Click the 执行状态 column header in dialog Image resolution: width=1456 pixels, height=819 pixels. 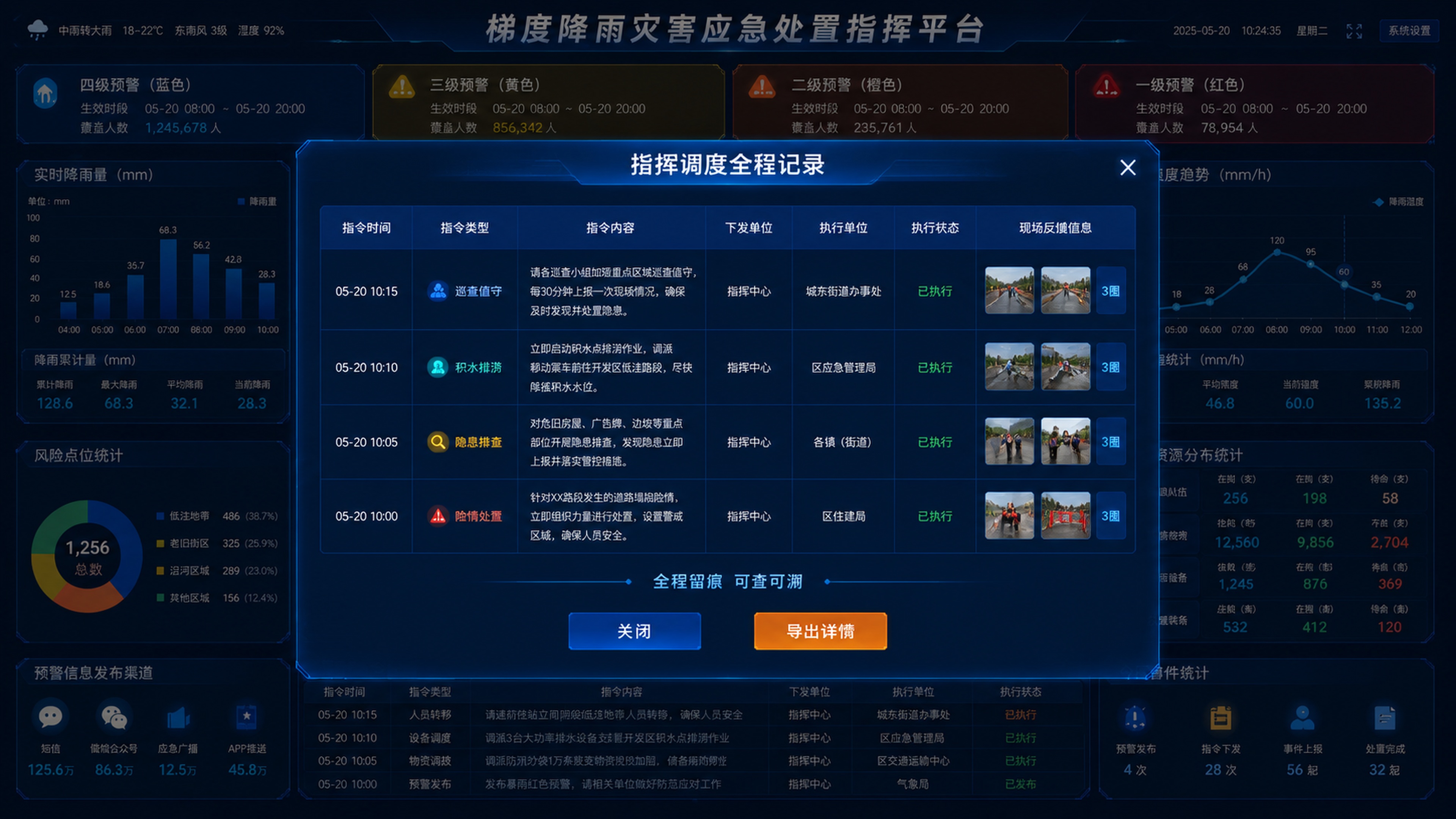tap(935, 228)
